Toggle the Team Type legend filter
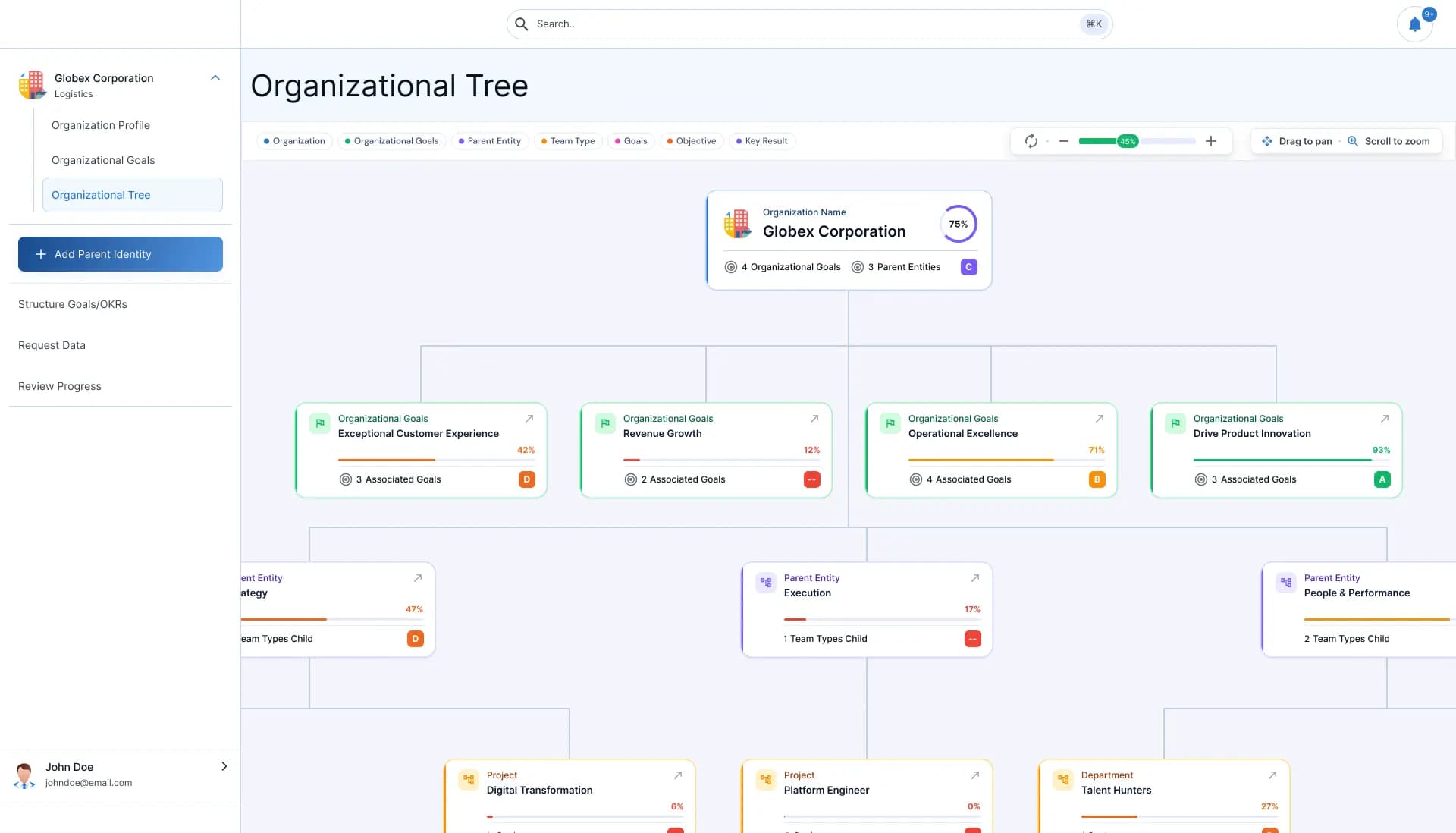Viewport: 1456px width, 833px height. coord(568,141)
